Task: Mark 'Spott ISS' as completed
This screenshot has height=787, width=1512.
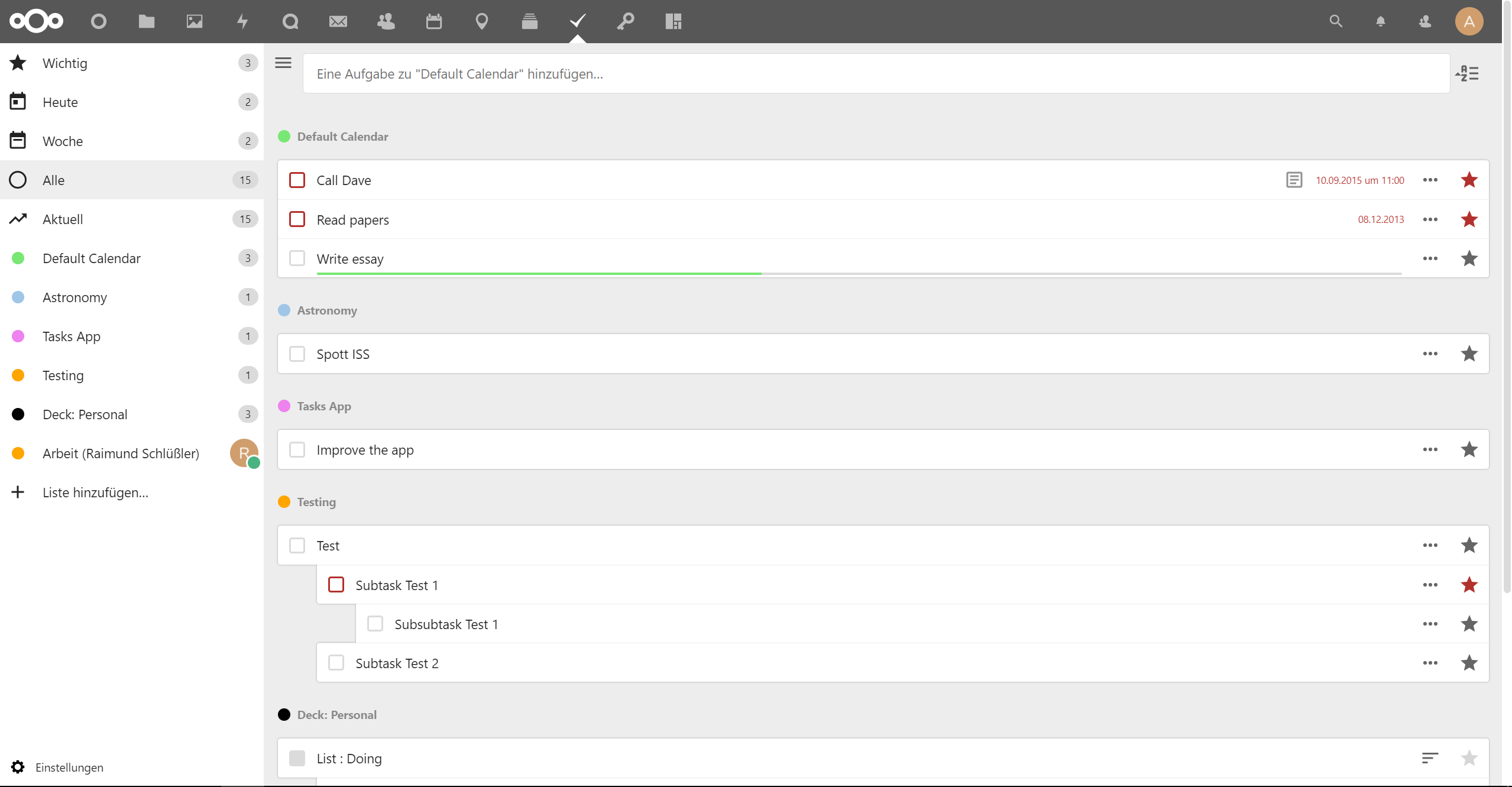Action: (298, 354)
